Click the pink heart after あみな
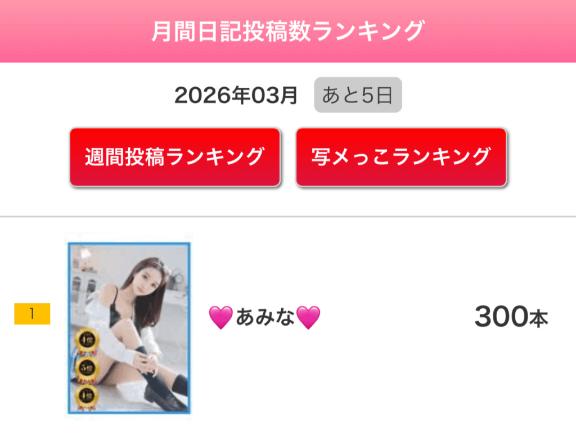This screenshot has width=576, height=437. tap(308, 317)
